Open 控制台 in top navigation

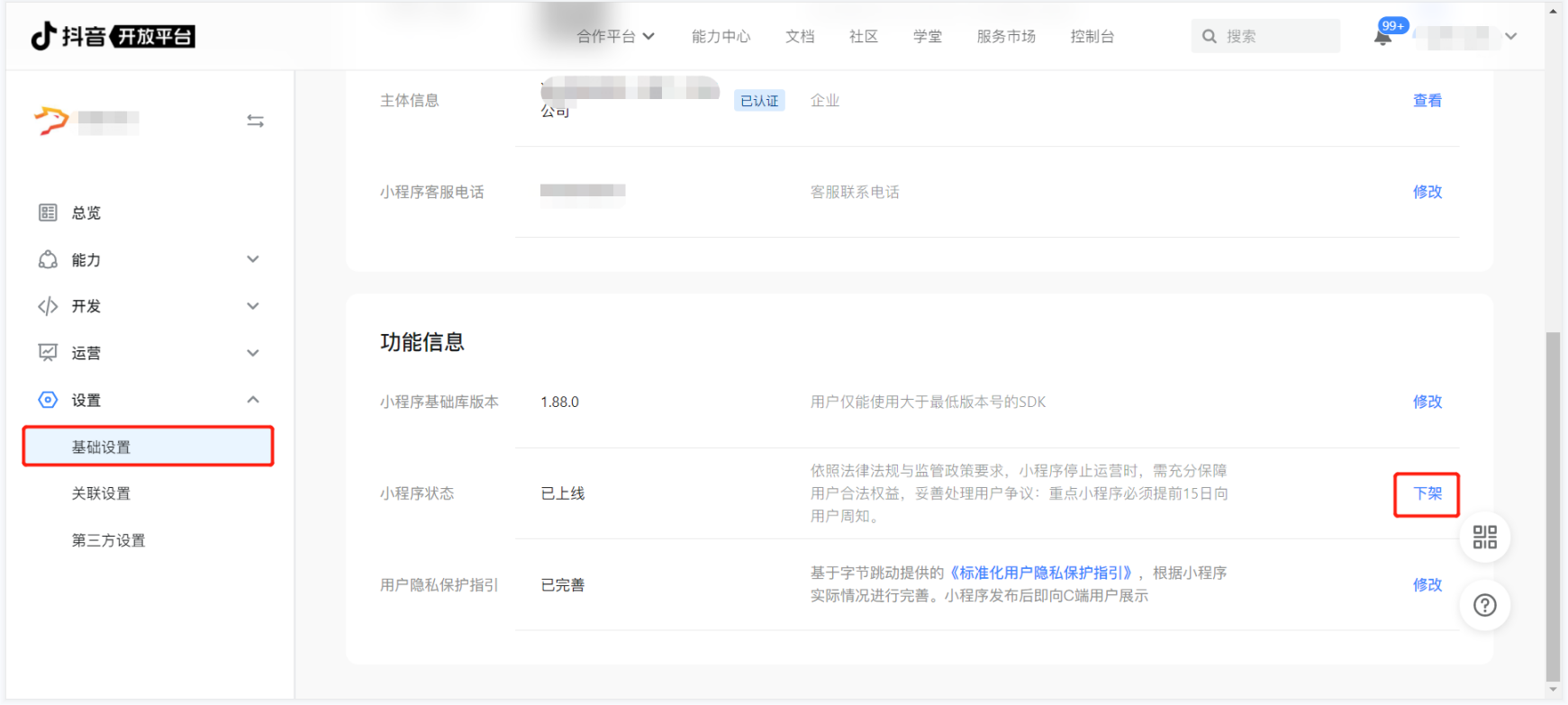click(1092, 36)
